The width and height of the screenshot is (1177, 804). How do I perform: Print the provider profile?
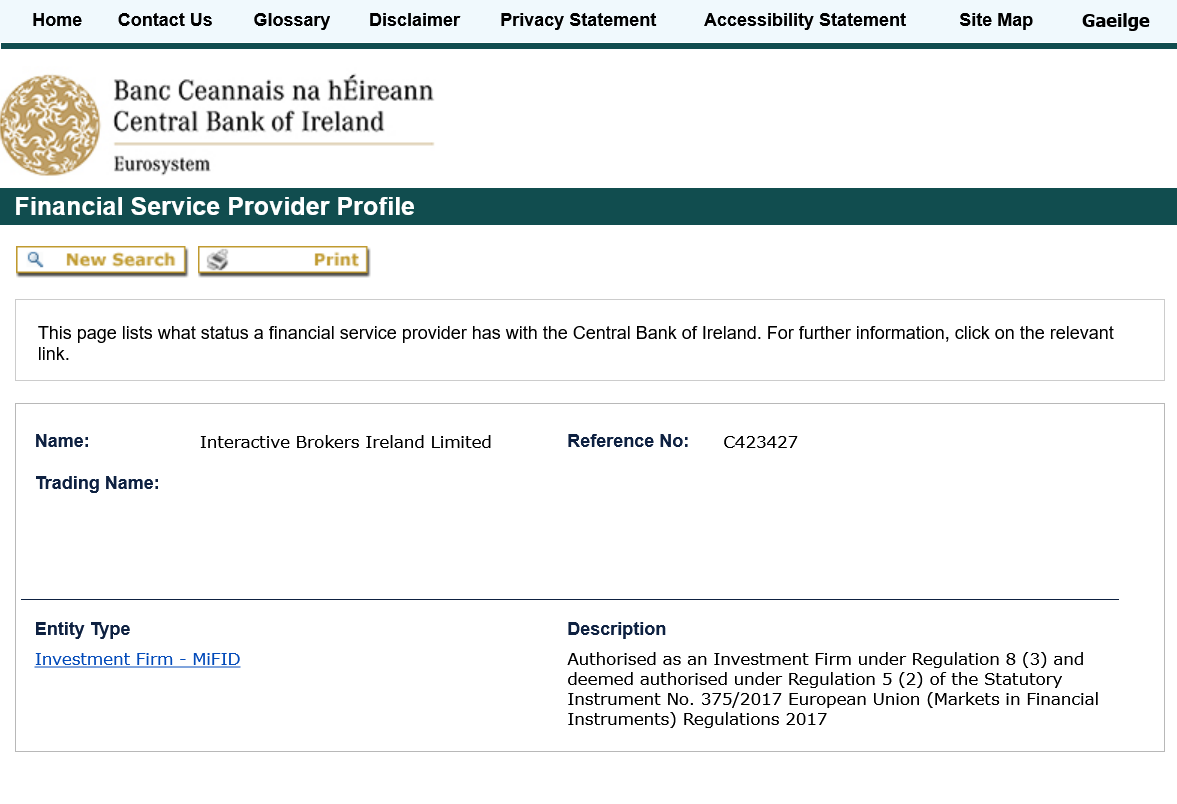tap(284, 260)
